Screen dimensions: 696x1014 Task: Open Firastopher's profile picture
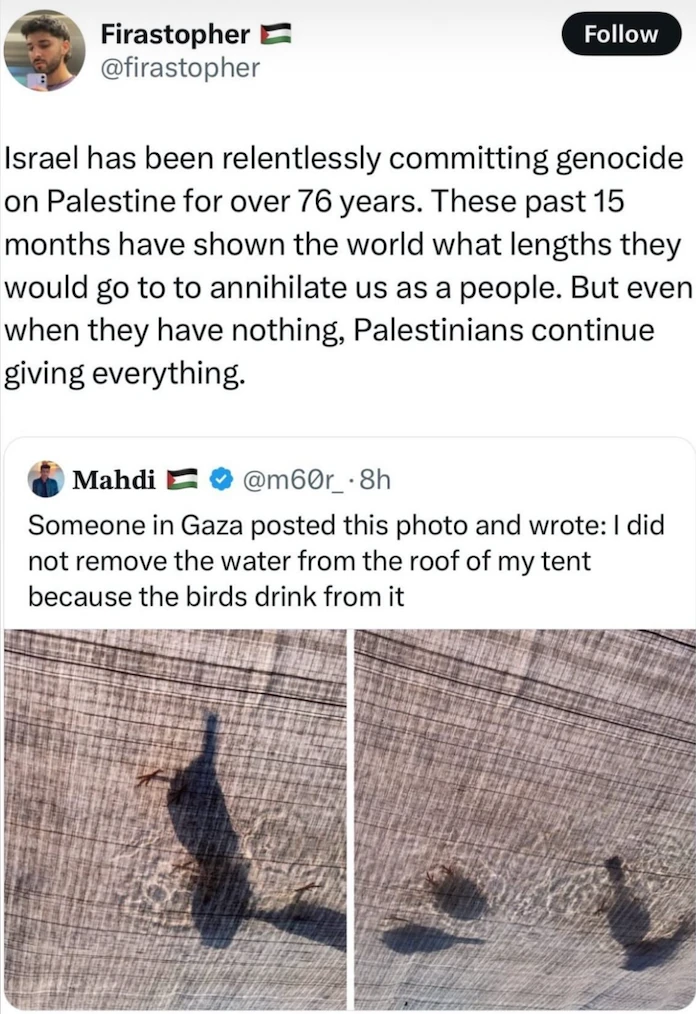click(x=44, y=50)
